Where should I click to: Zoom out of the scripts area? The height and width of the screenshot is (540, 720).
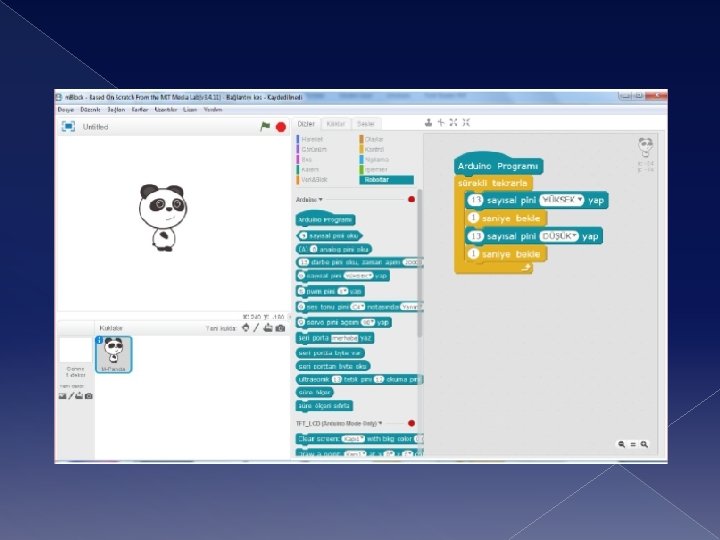pos(621,444)
